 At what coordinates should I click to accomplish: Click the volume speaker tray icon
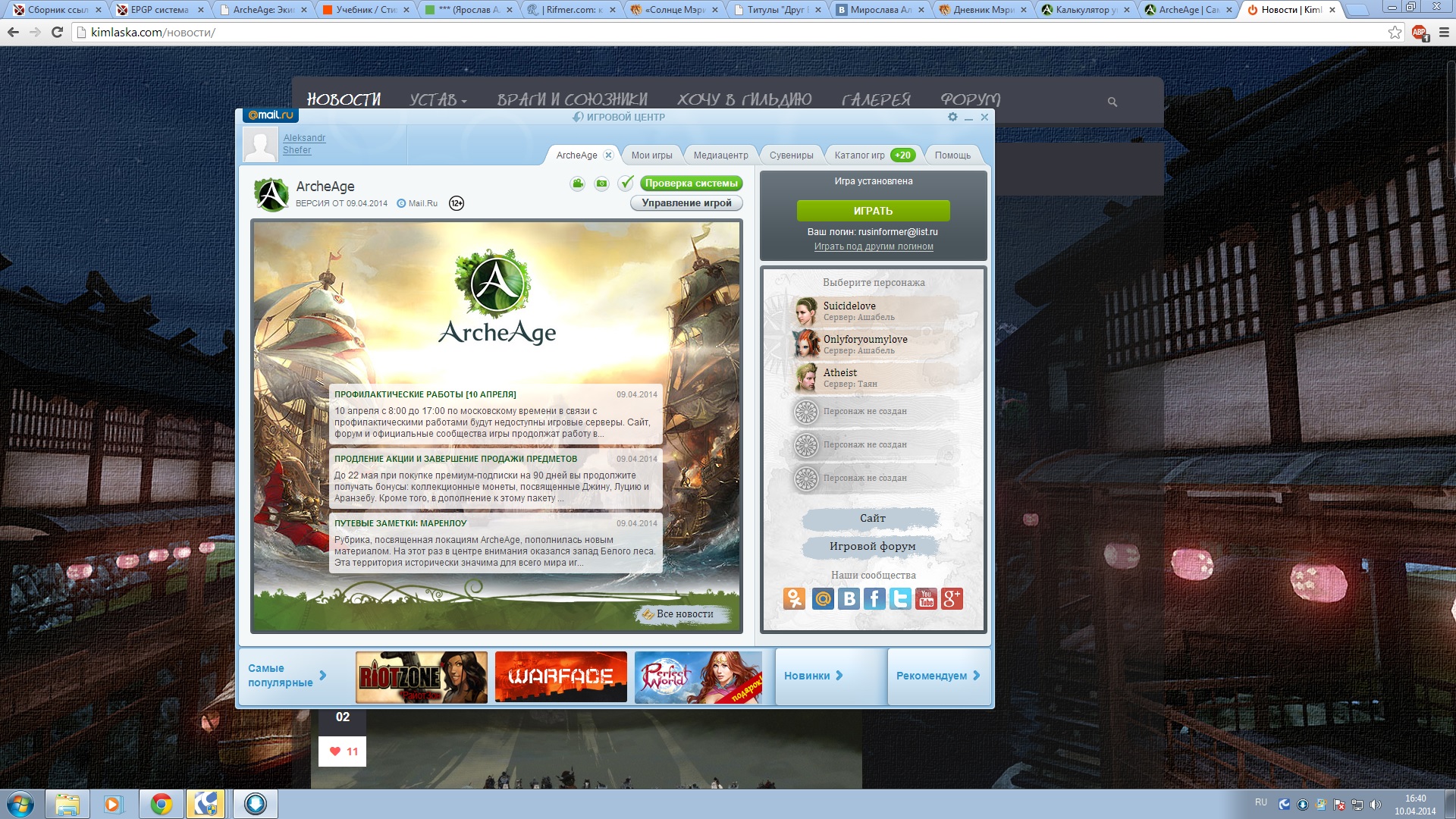pos(1376,805)
